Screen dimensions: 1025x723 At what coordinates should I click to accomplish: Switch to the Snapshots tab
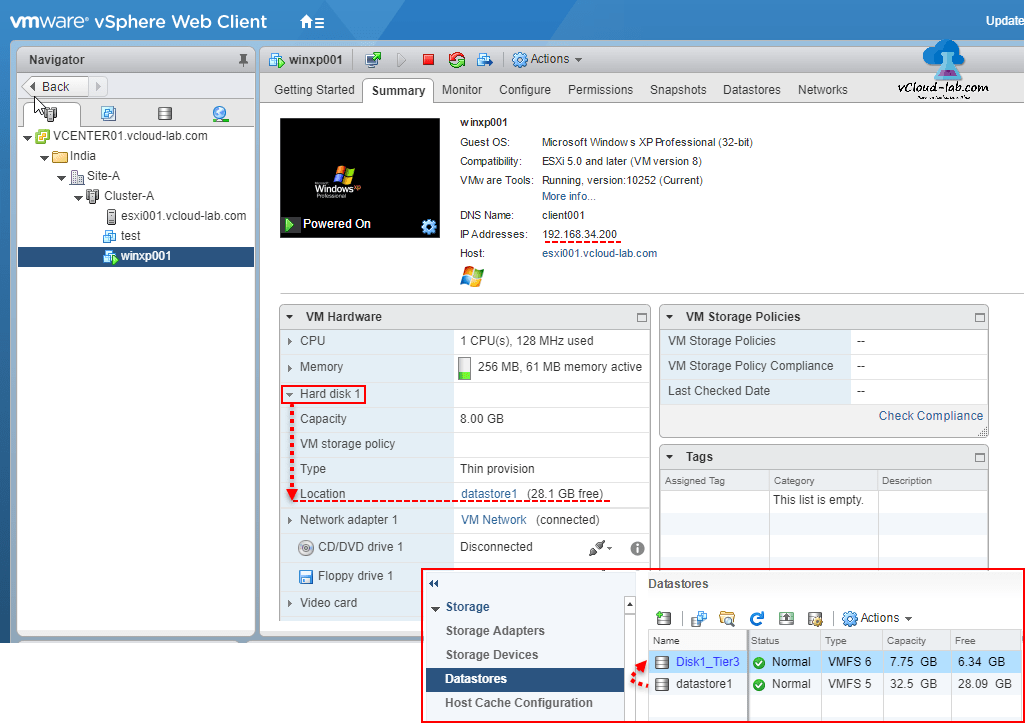click(x=678, y=89)
